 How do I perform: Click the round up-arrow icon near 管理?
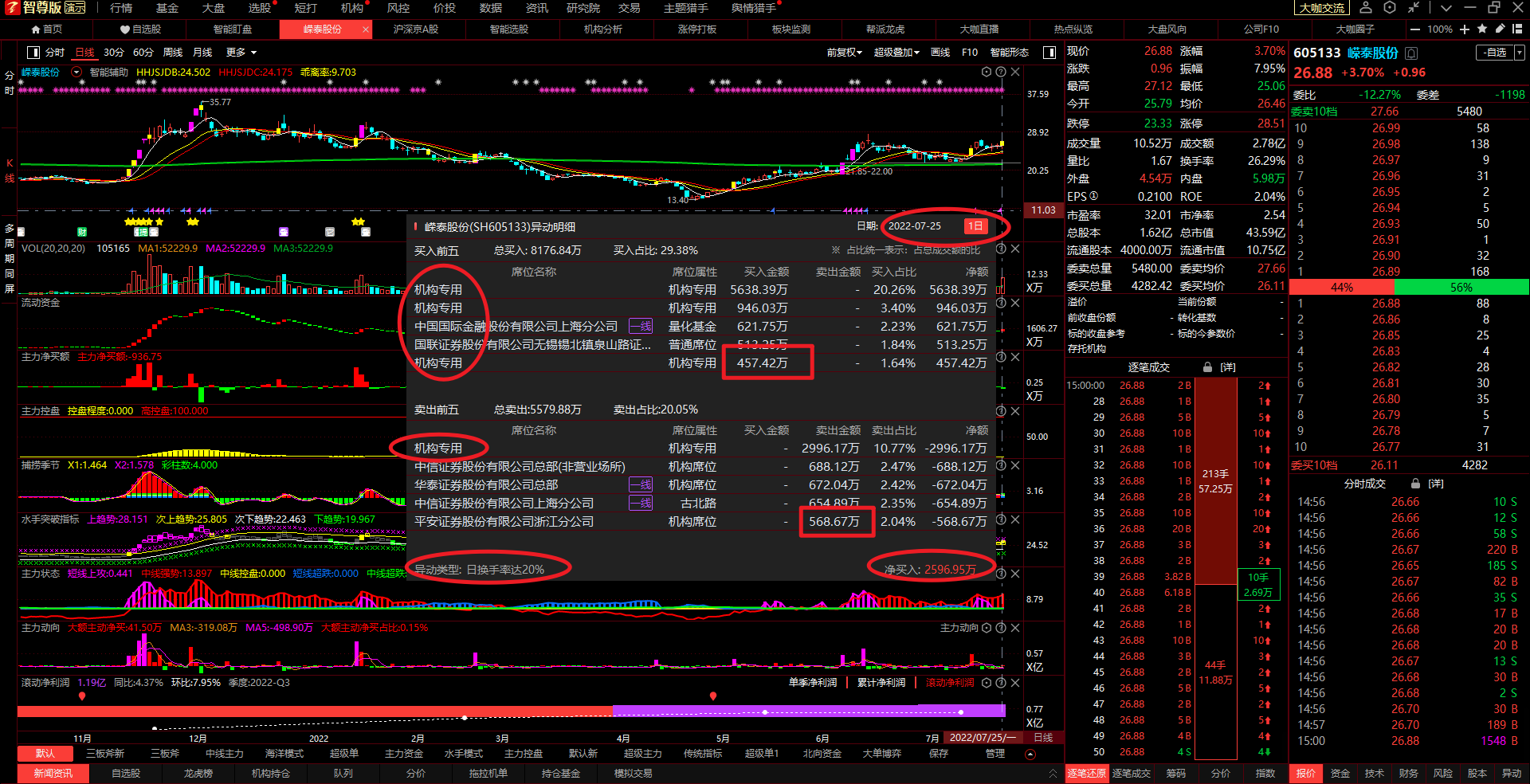point(1030,754)
